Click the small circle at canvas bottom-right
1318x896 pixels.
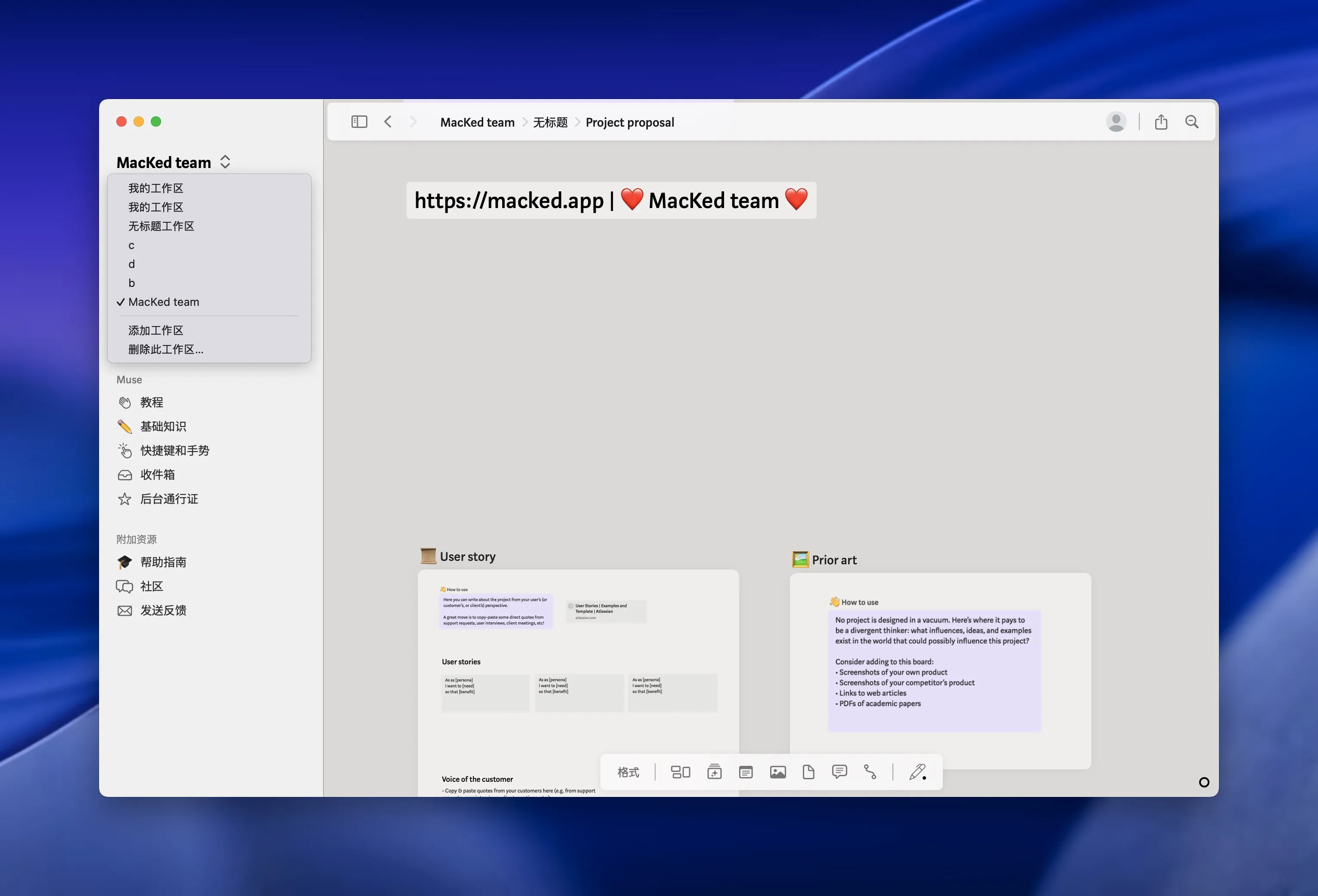[1204, 783]
